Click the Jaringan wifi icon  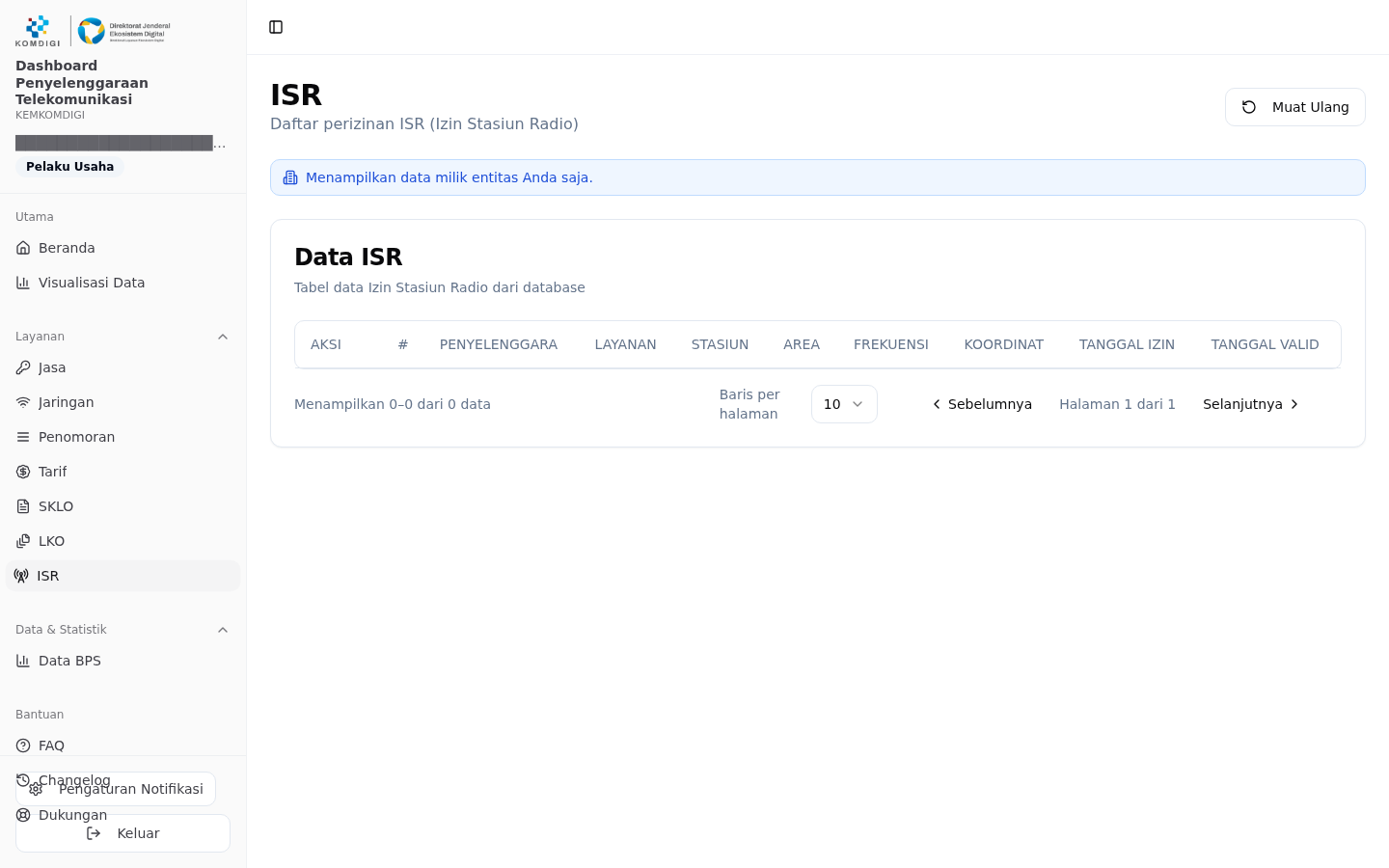pyautogui.click(x=23, y=402)
